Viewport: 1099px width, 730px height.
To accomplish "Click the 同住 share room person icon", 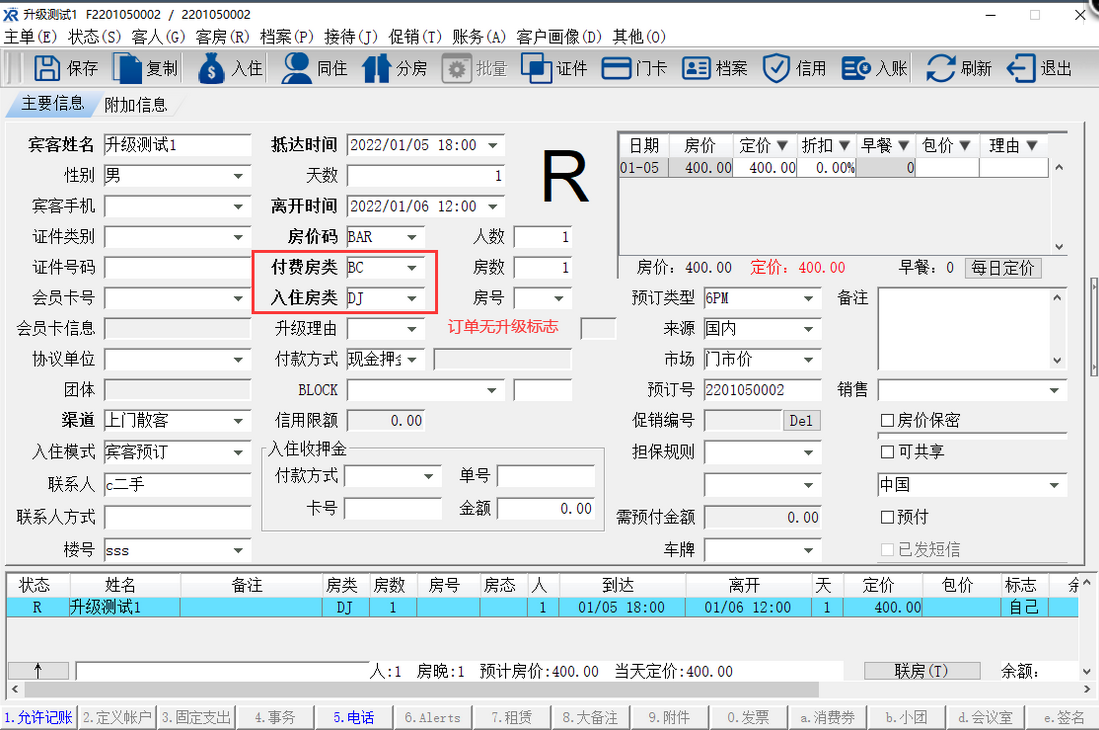I will coord(296,68).
